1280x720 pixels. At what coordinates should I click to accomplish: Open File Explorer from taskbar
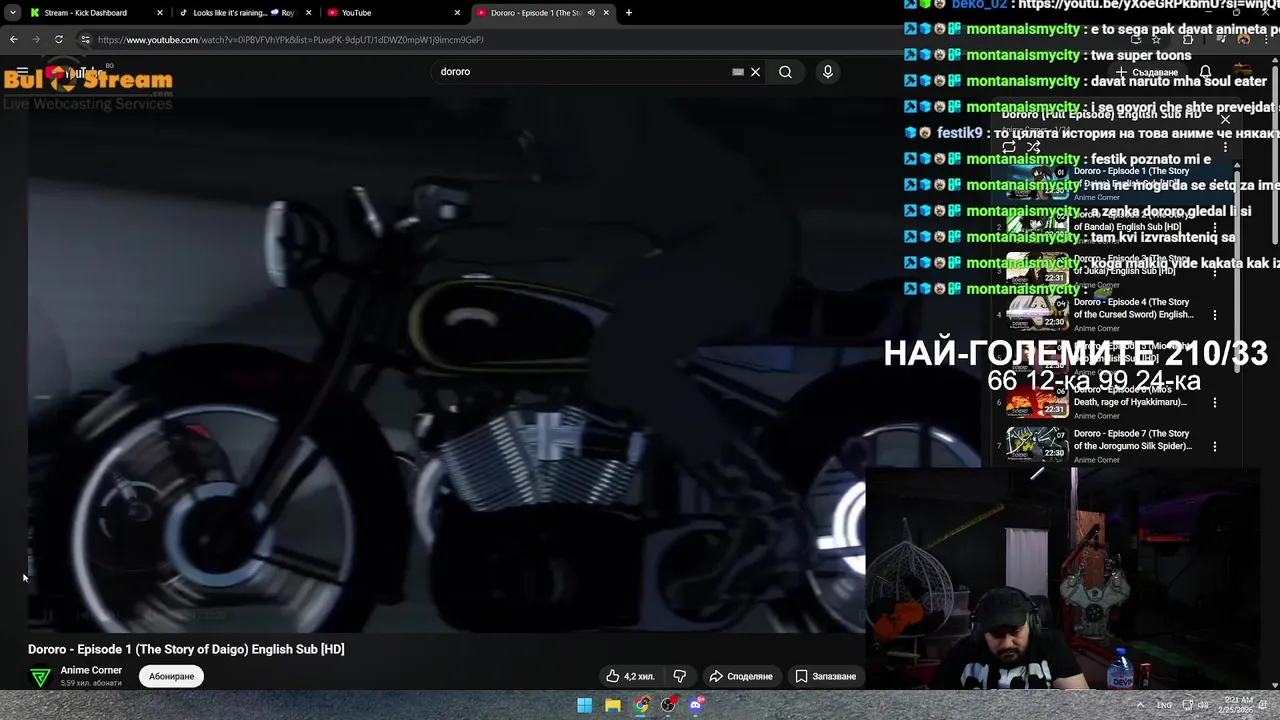(x=613, y=705)
